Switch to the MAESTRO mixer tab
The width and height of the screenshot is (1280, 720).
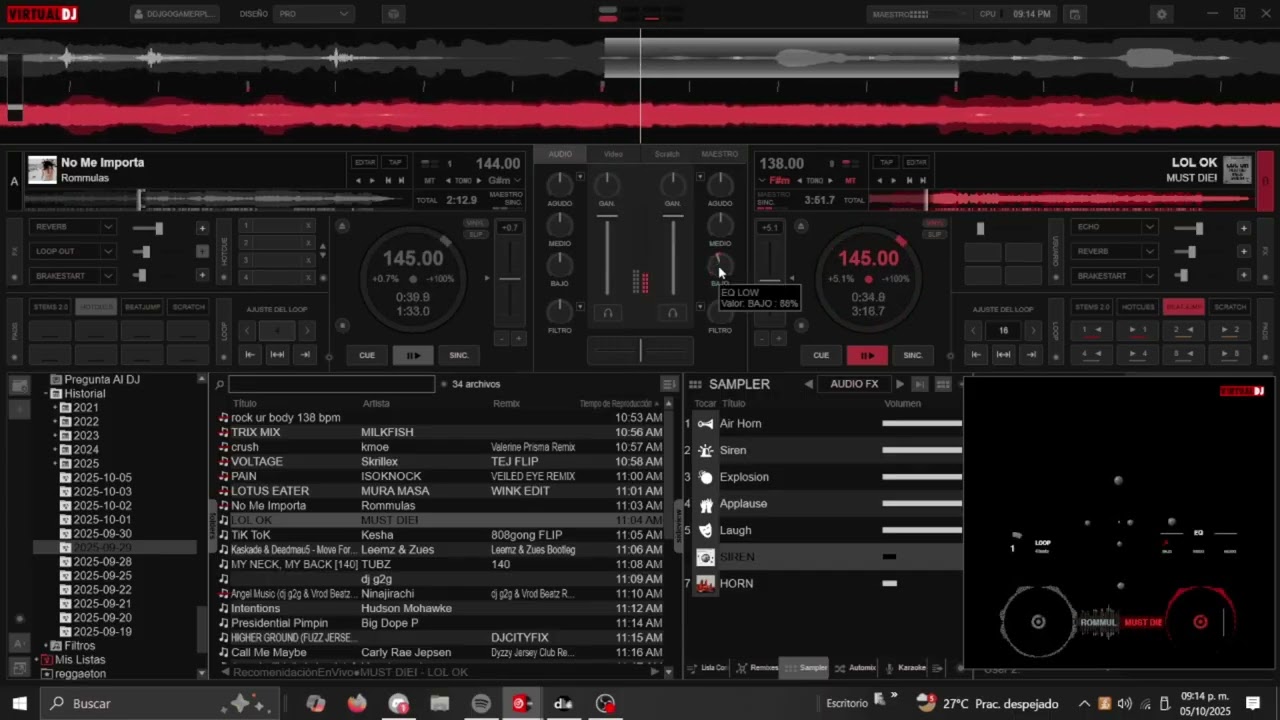(x=720, y=154)
